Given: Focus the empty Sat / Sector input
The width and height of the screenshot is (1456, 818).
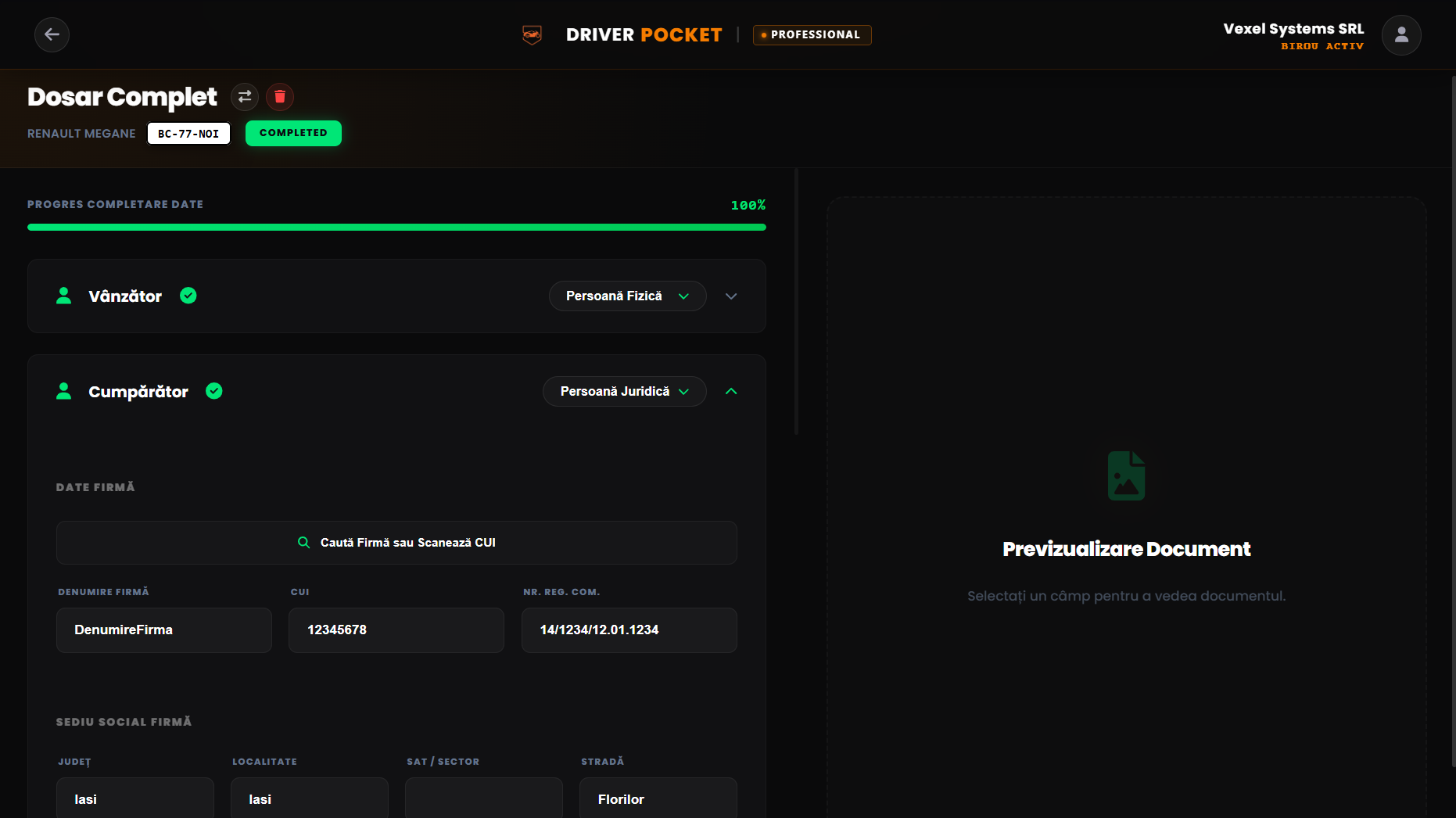Looking at the screenshot, I should pyautogui.click(x=484, y=798).
